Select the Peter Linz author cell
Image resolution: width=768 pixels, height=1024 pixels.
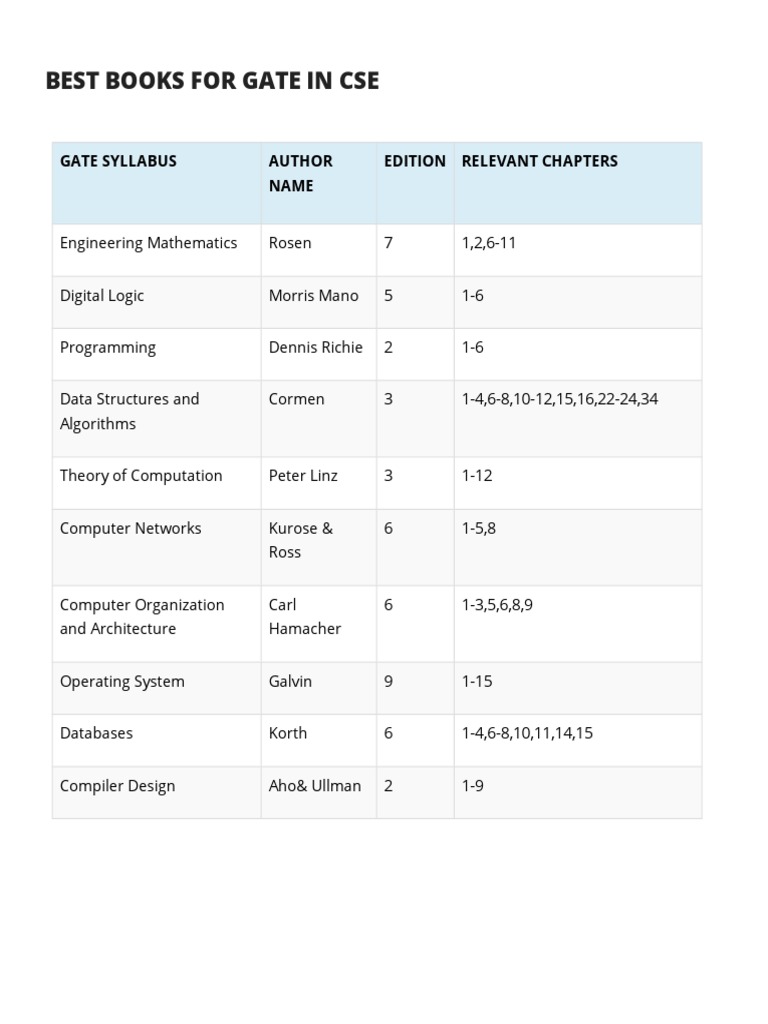(x=303, y=476)
